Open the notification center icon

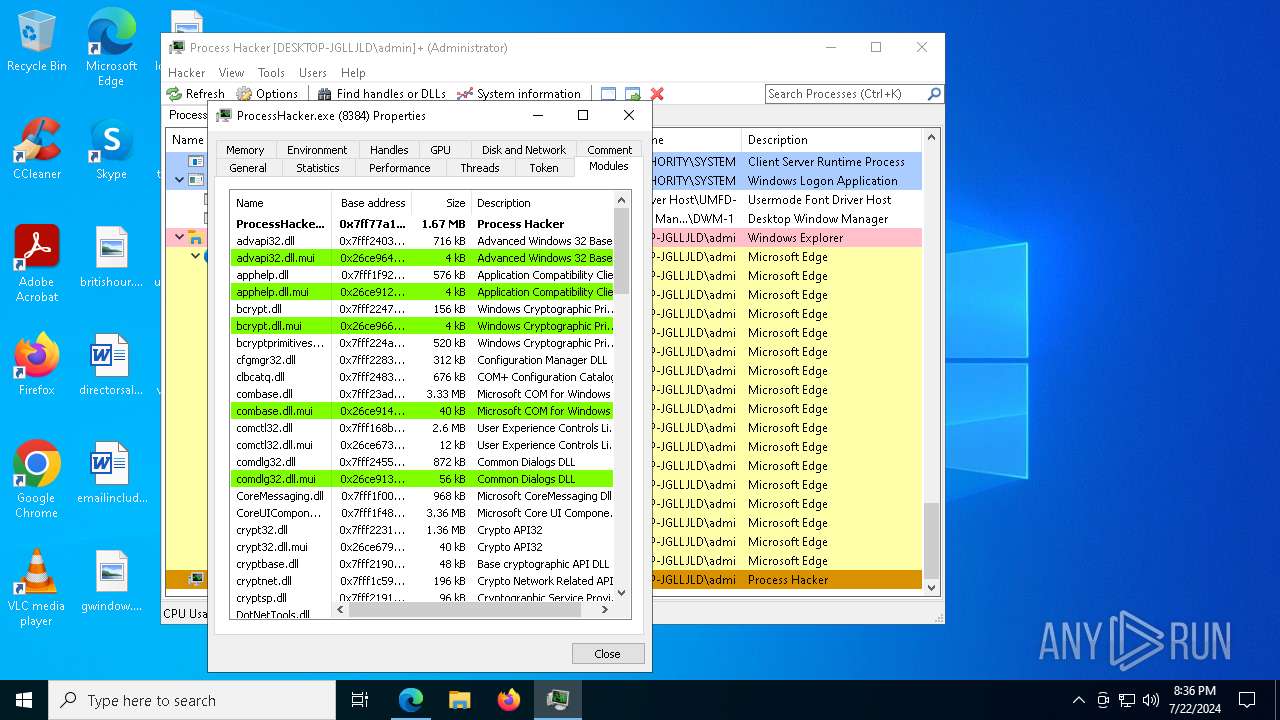click(1247, 700)
